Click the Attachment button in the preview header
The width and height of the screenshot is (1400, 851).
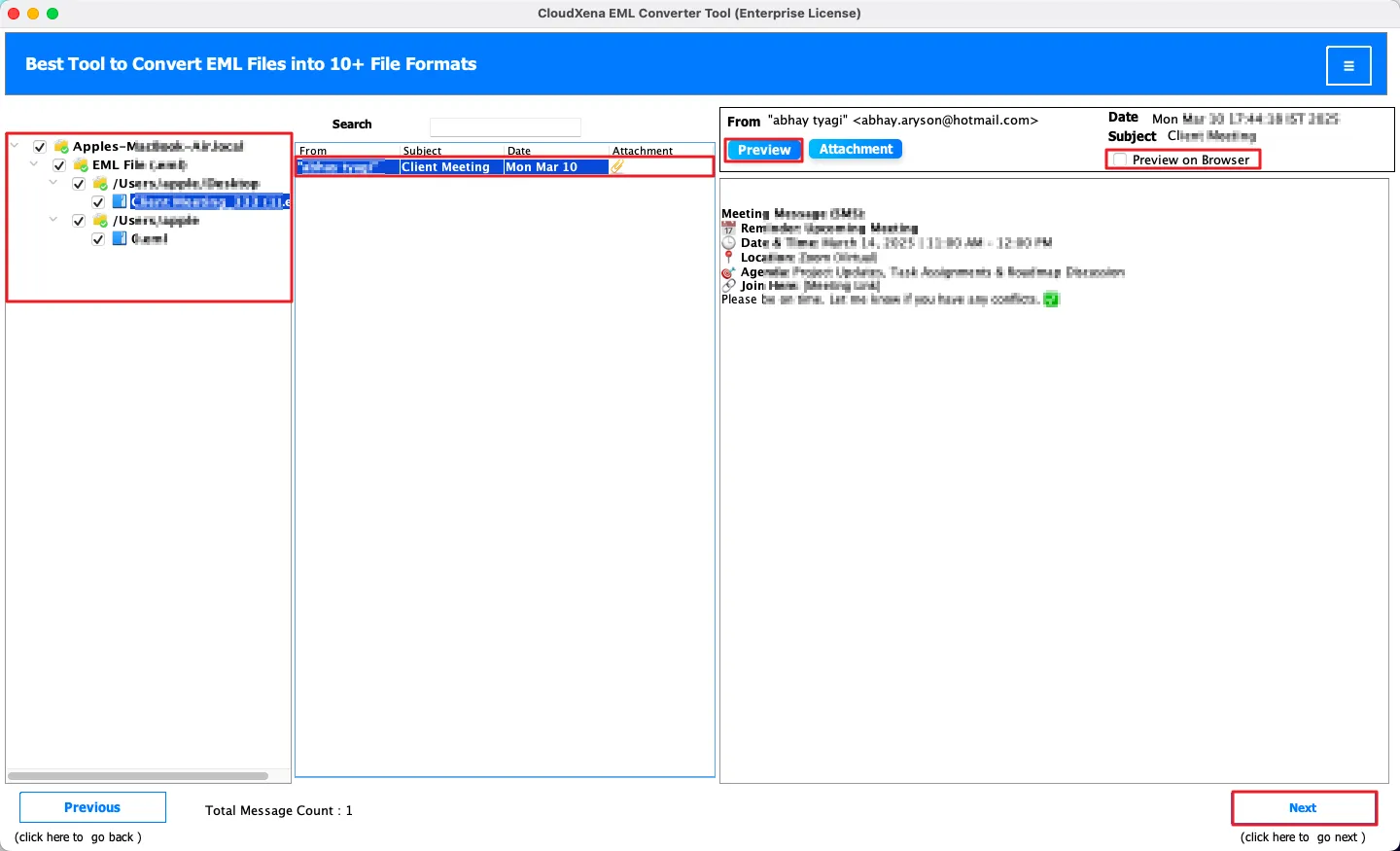[x=856, y=150]
